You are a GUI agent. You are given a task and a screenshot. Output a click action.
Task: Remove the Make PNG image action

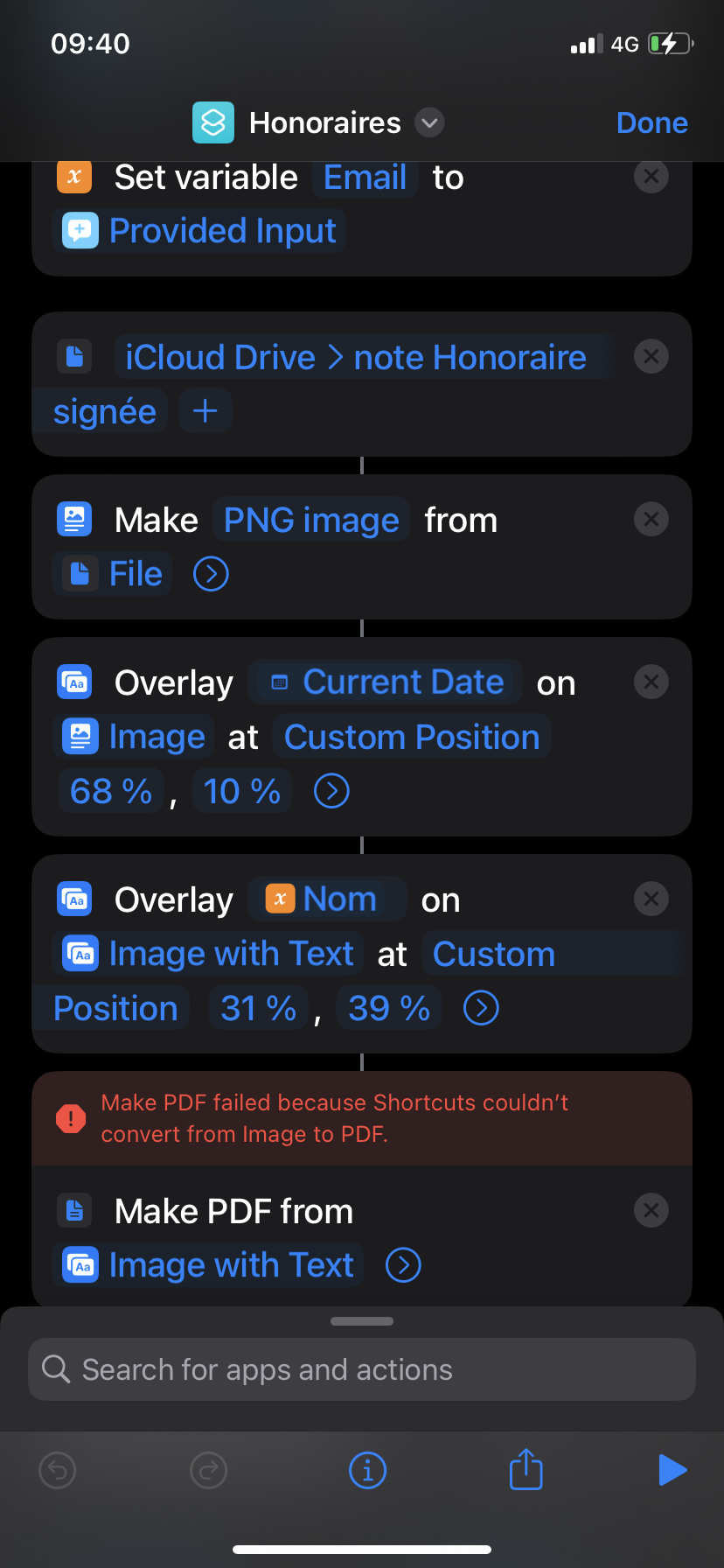click(x=651, y=519)
